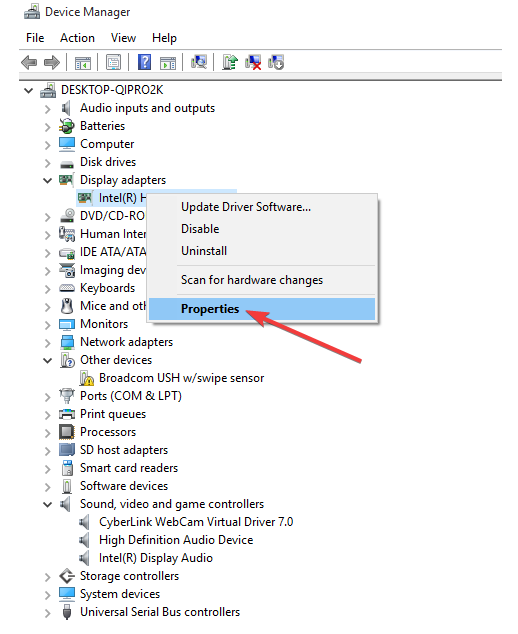Screen dimensions: 518x634
Task: Choose Disable in the context menu
Action: click(x=262, y=229)
